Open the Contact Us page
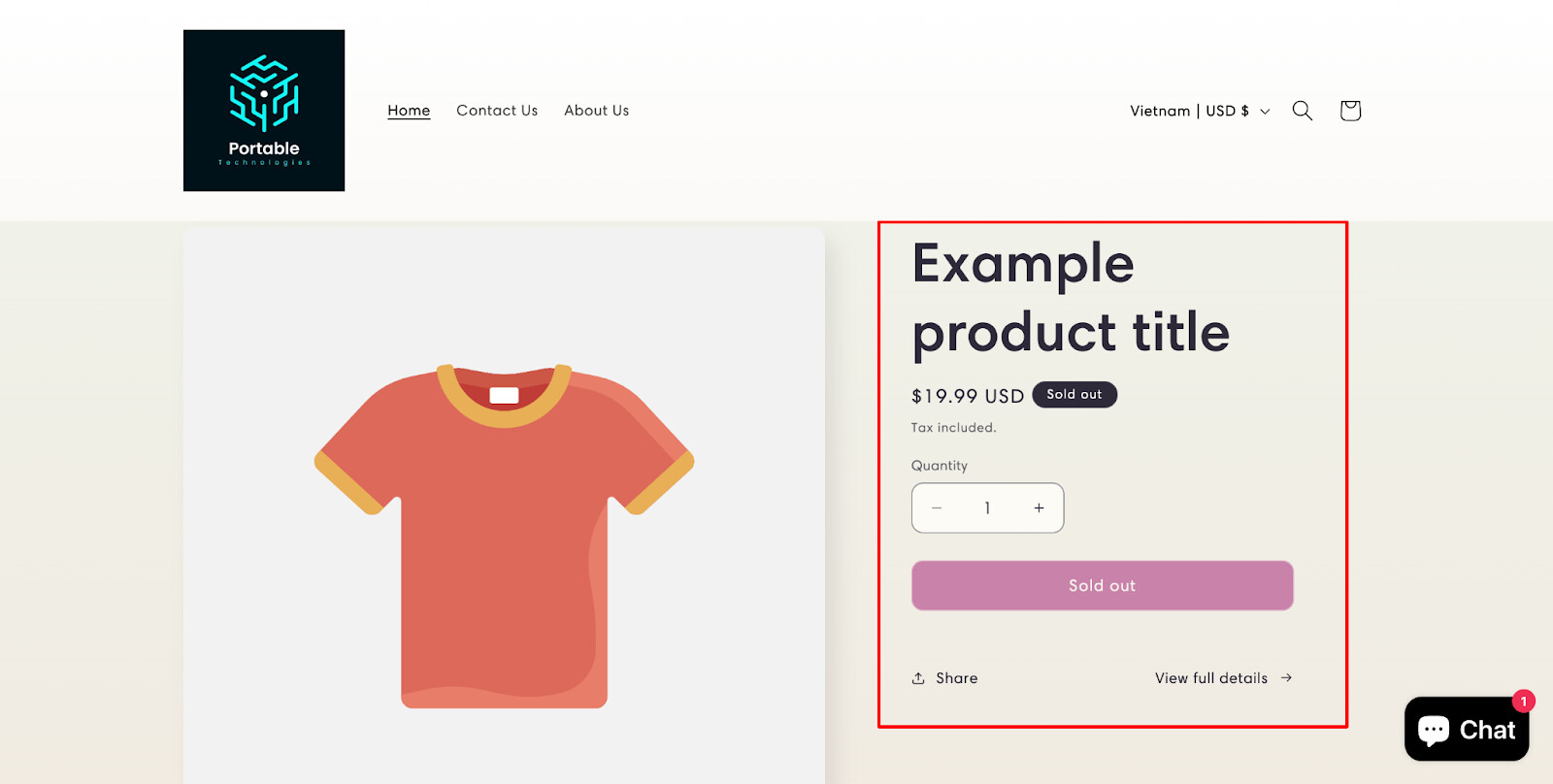 pyautogui.click(x=497, y=111)
